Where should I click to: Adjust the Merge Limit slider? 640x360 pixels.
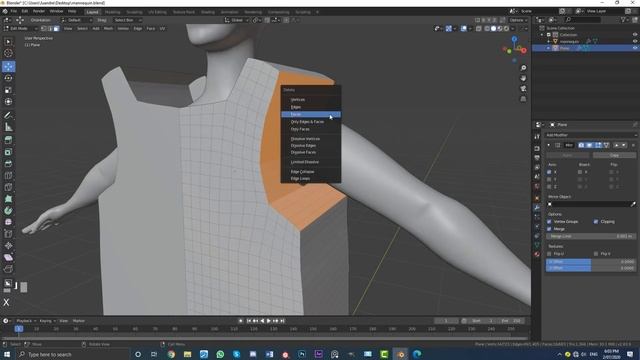tap(591, 236)
